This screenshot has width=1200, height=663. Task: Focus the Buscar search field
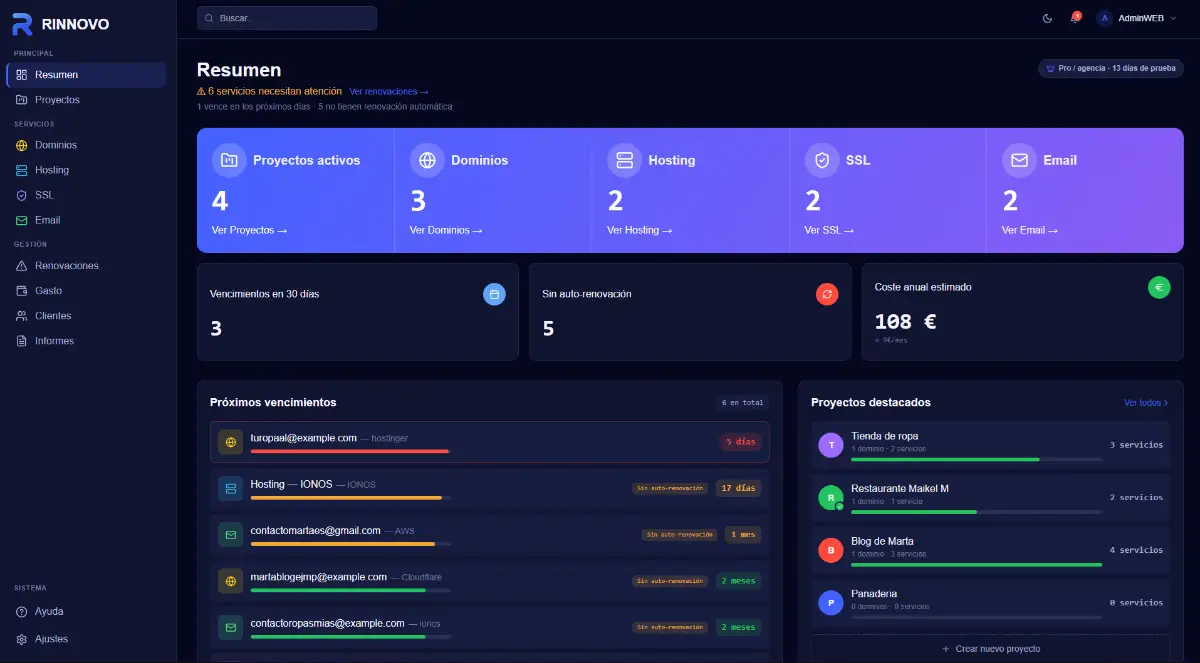[287, 18]
